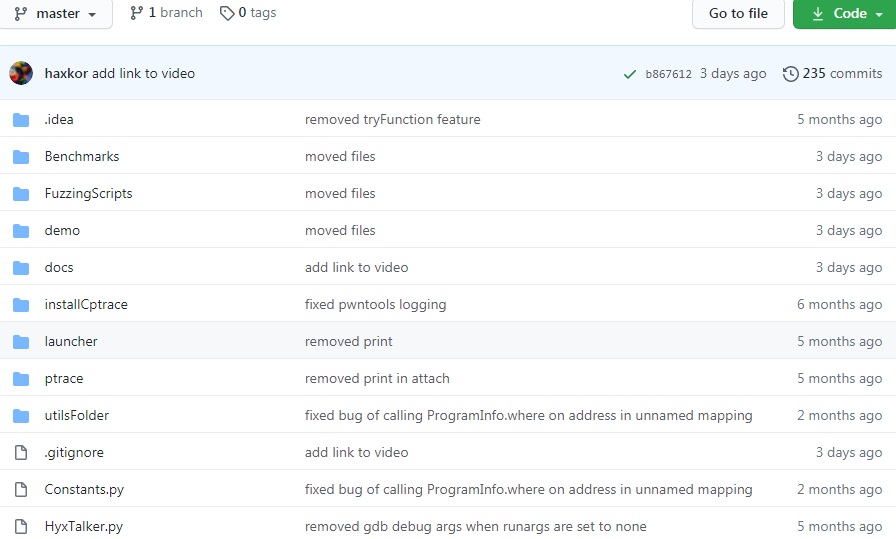The height and width of the screenshot is (539, 896).
Task: Click the Go to file button
Action: click(x=738, y=13)
